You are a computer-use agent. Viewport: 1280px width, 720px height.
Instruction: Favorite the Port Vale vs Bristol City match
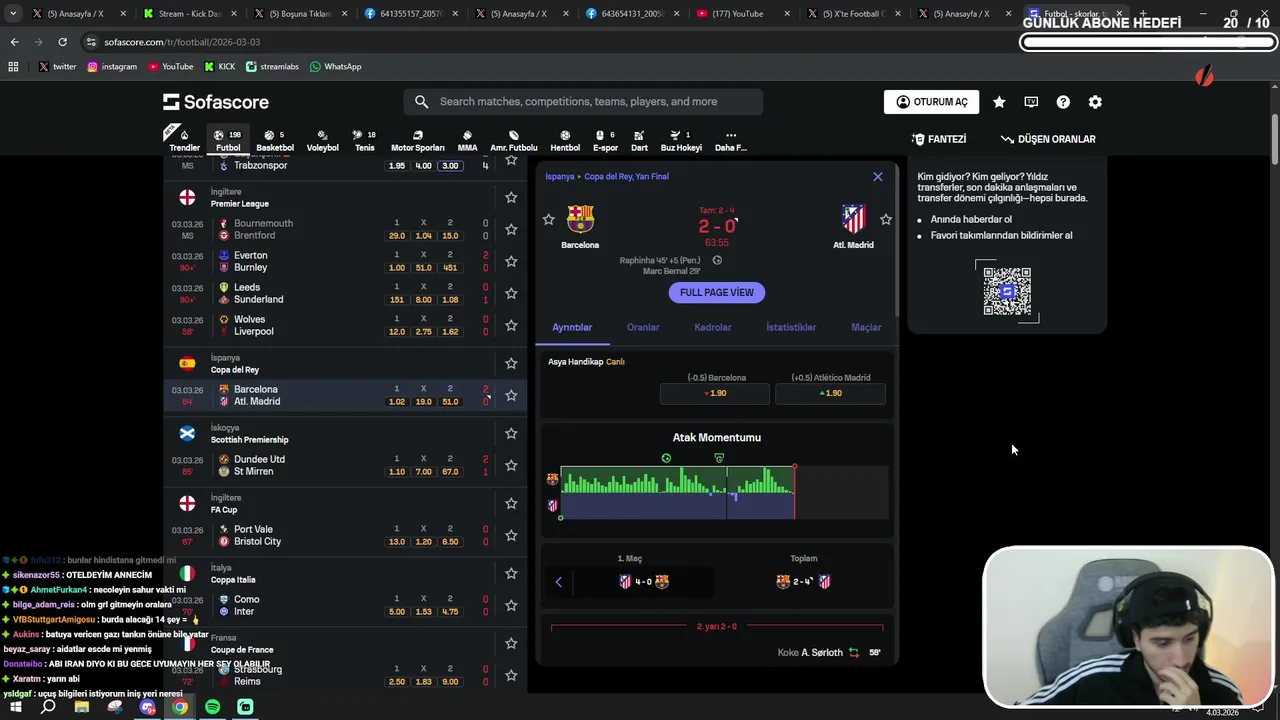[511, 535]
